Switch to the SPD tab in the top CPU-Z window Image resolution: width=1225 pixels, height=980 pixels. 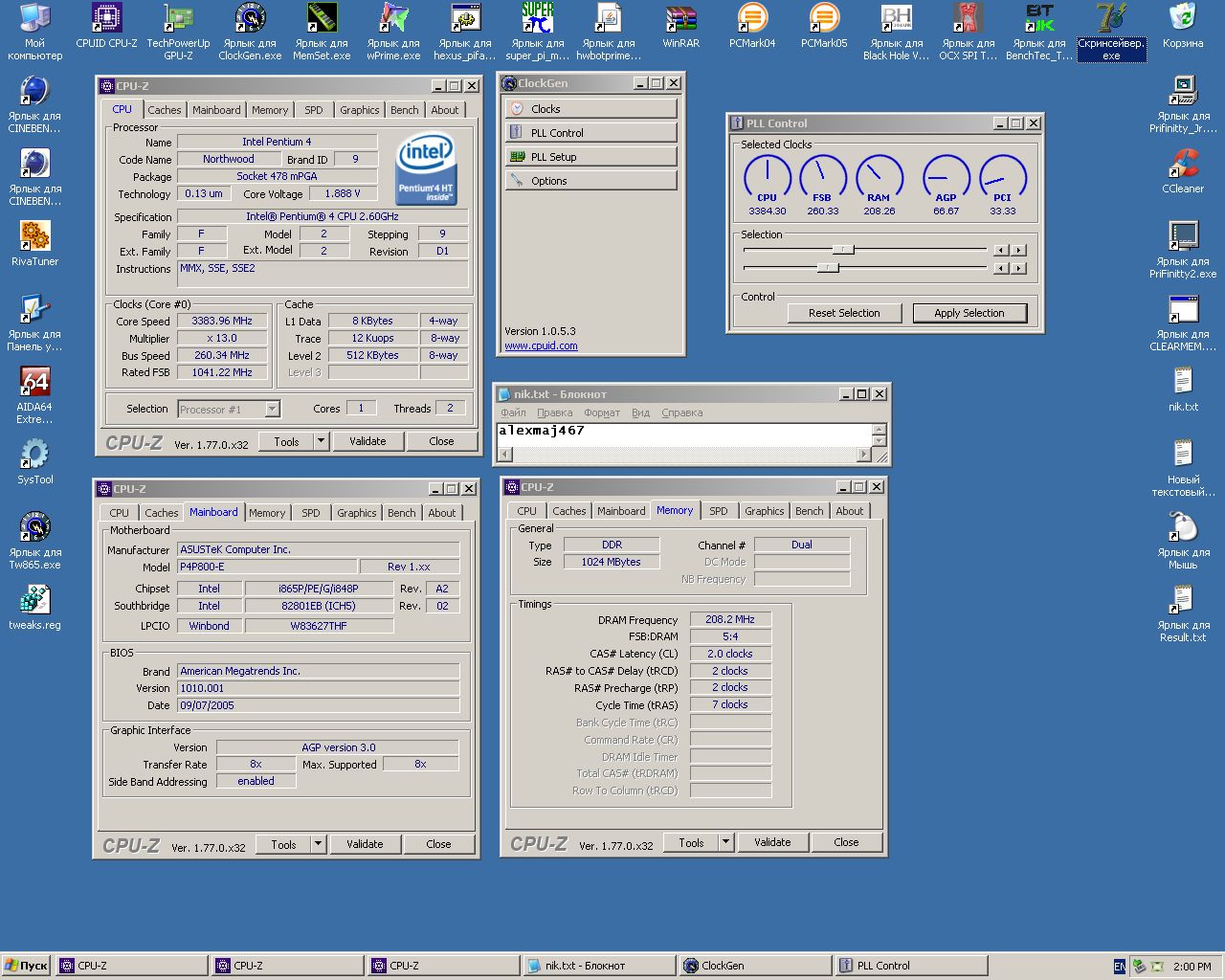[x=314, y=110]
